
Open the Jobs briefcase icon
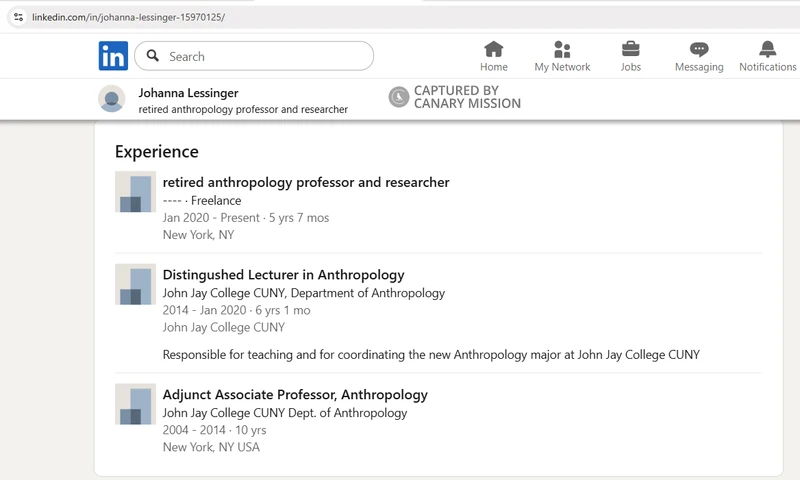(631, 49)
